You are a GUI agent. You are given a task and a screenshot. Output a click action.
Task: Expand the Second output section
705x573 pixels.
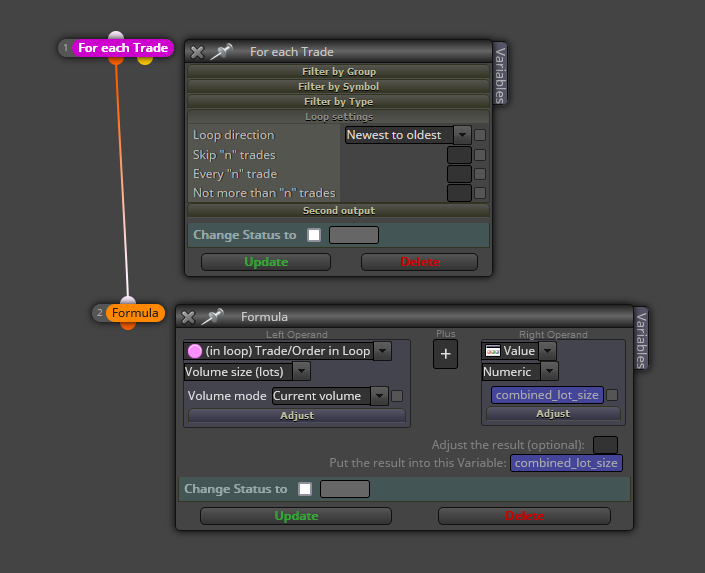coord(339,210)
